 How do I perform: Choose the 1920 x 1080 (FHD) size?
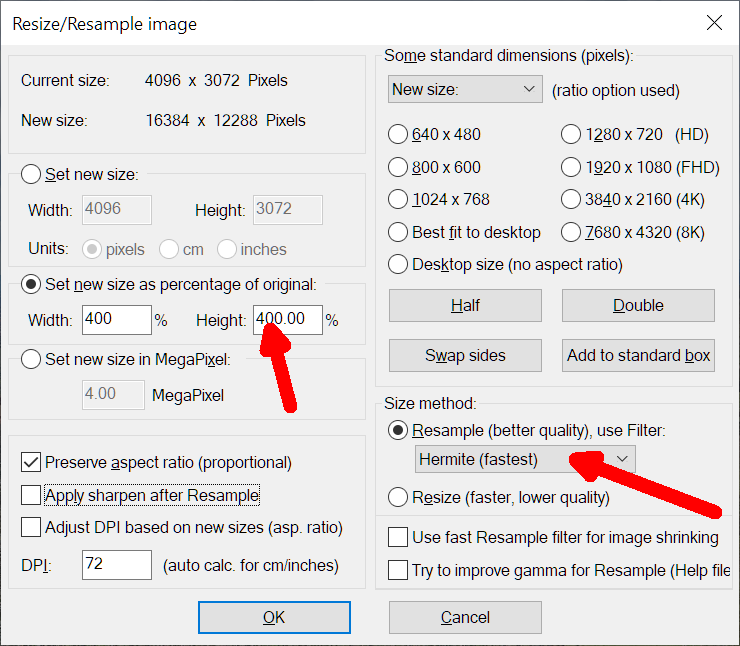571,167
